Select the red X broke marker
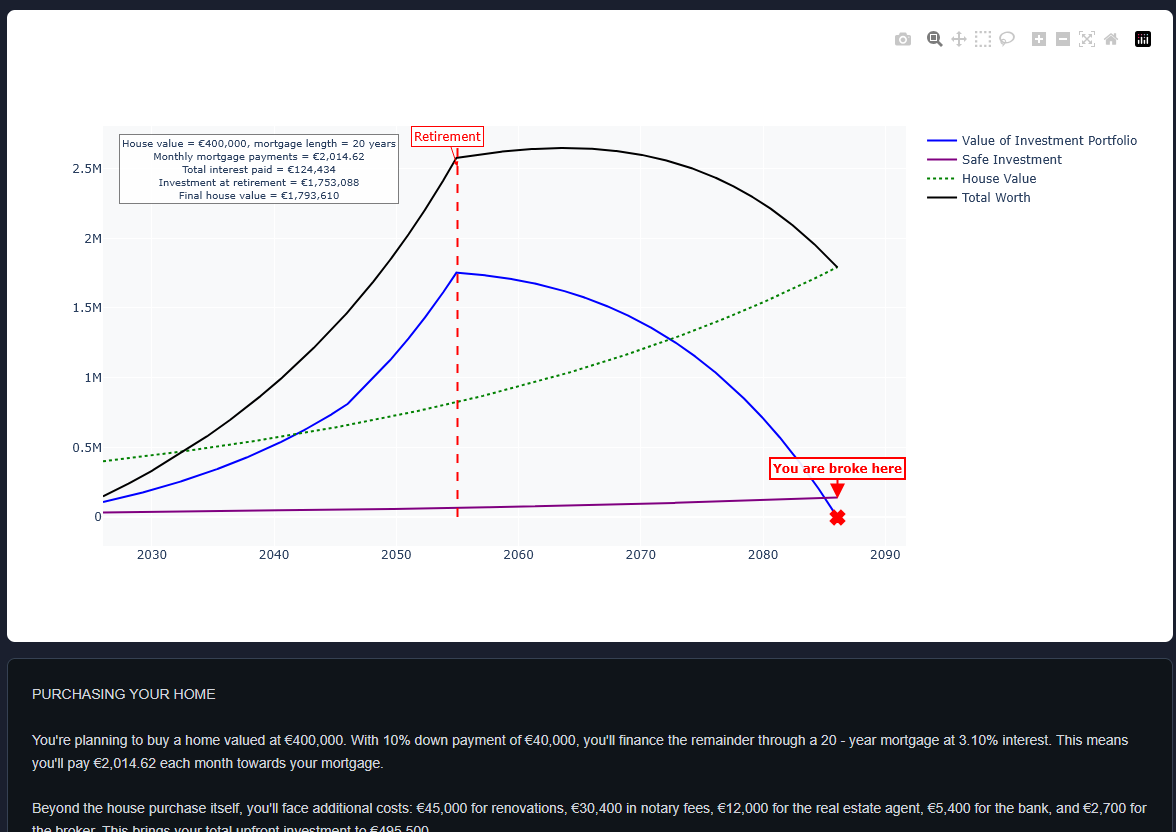The width and height of the screenshot is (1176, 832). click(x=837, y=518)
